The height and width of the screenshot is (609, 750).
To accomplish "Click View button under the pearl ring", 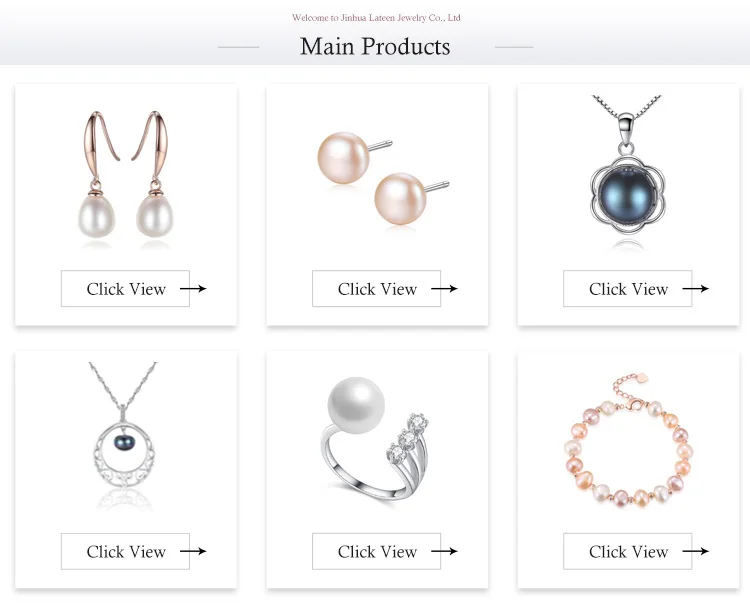I will (376, 551).
